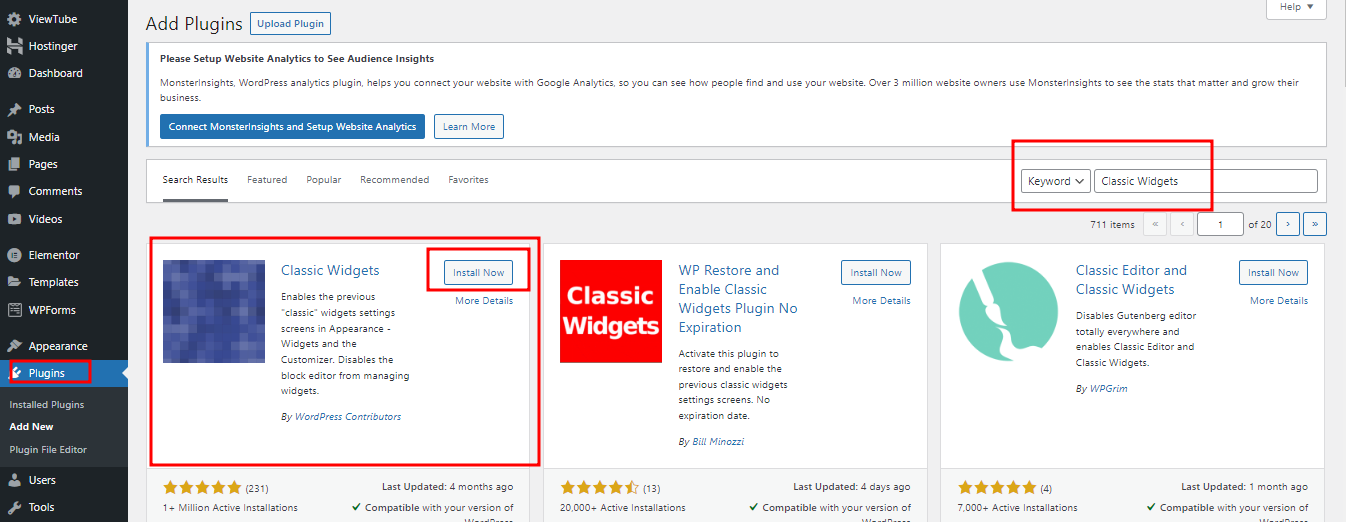
Task: Click the five-star rating of Classic Widgets
Action: pos(202,488)
